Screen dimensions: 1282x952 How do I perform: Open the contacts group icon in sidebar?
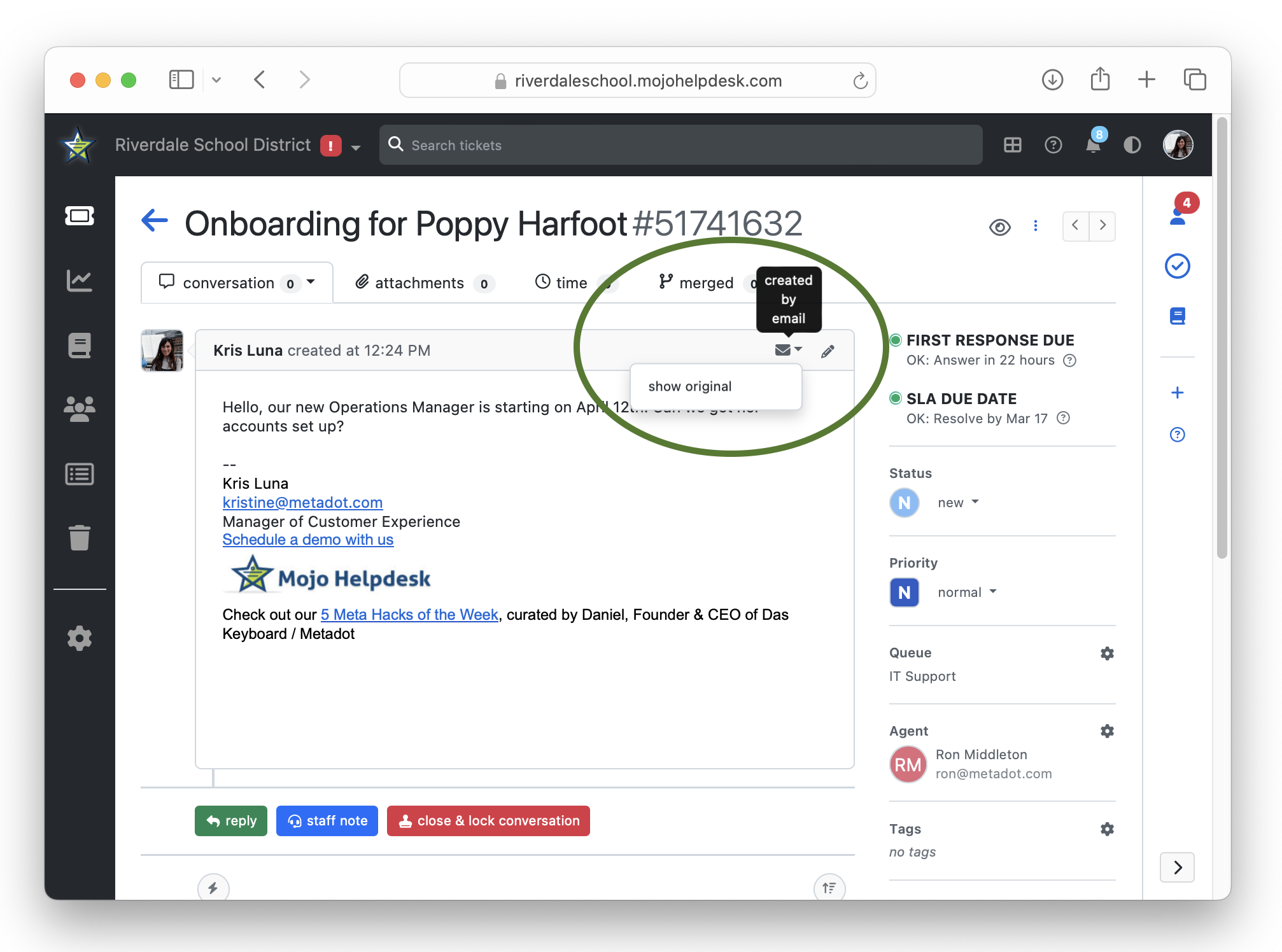click(x=79, y=409)
